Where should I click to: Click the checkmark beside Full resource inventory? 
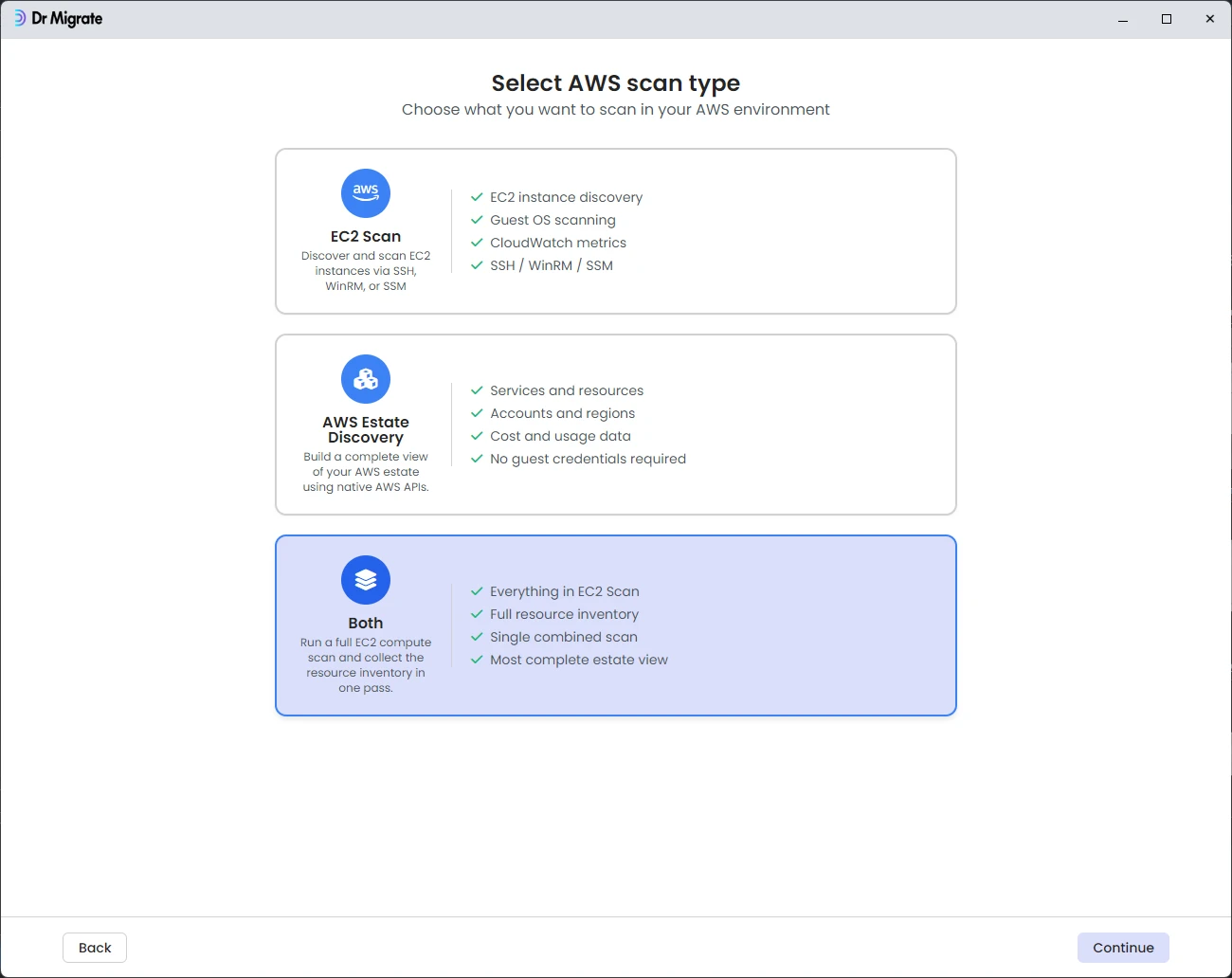tap(477, 614)
